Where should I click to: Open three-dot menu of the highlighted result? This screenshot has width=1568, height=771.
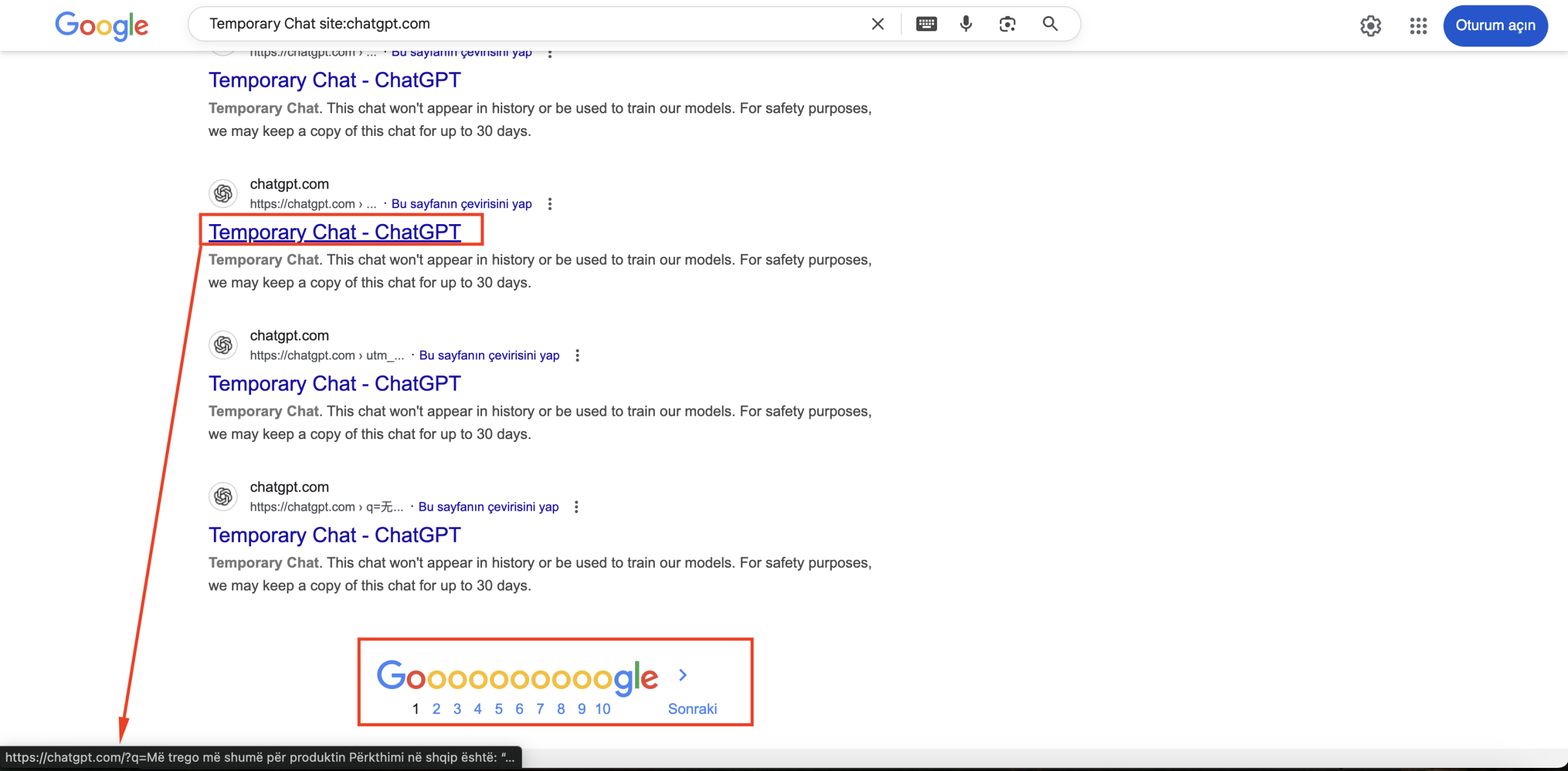(550, 204)
